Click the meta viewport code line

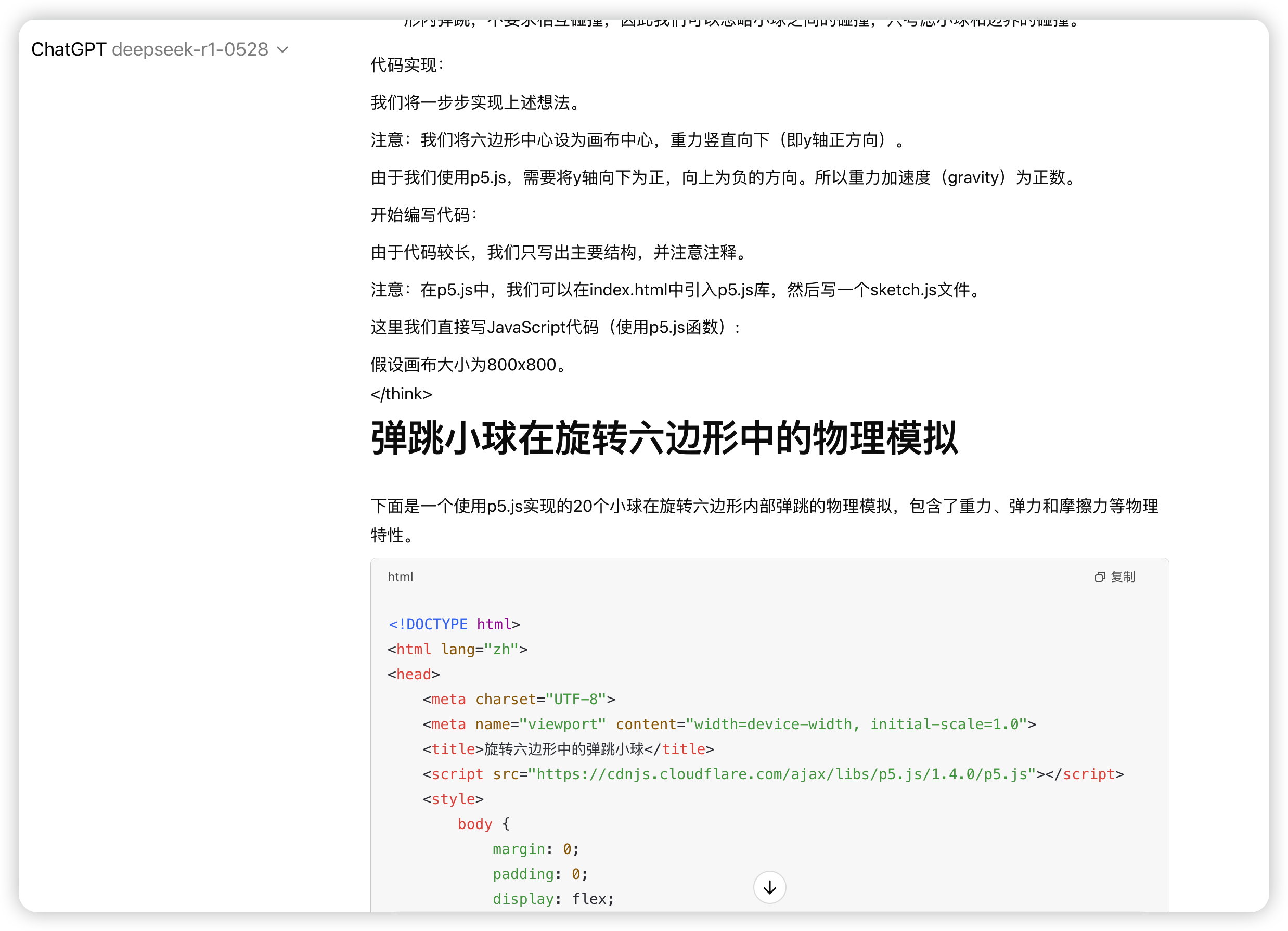[729, 725]
